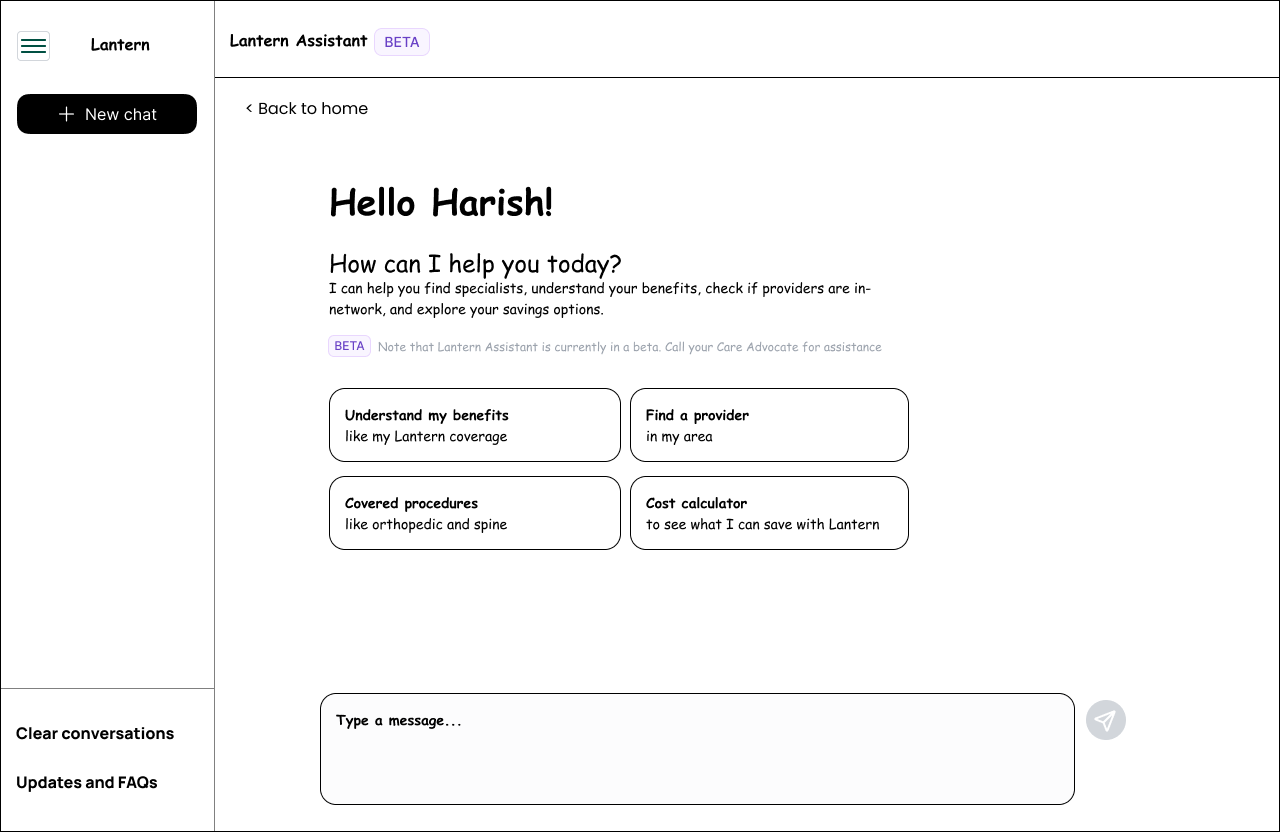Choose the Find a provider card
This screenshot has height=832, width=1280.
tap(769, 425)
